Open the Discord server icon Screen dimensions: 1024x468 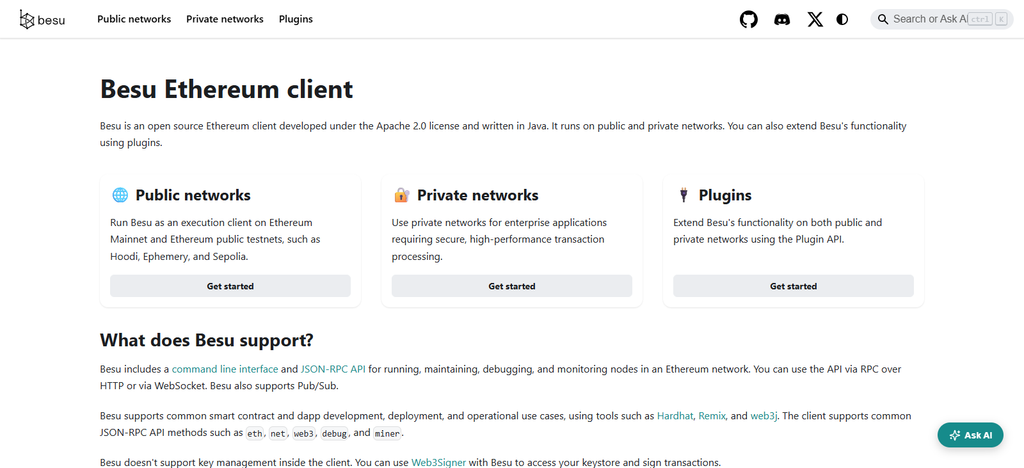tap(782, 20)
